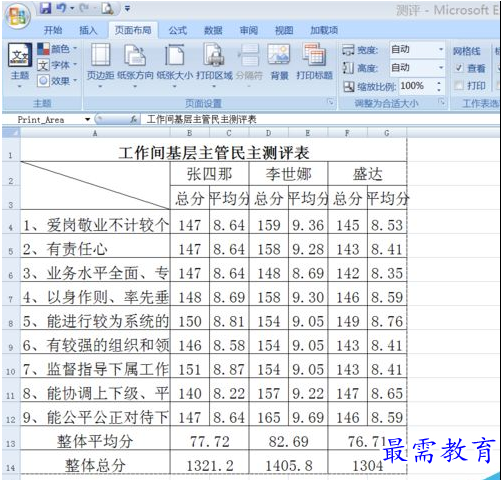Open the 主题 themes gallery
504x482 pixels.
coord(20,65)
